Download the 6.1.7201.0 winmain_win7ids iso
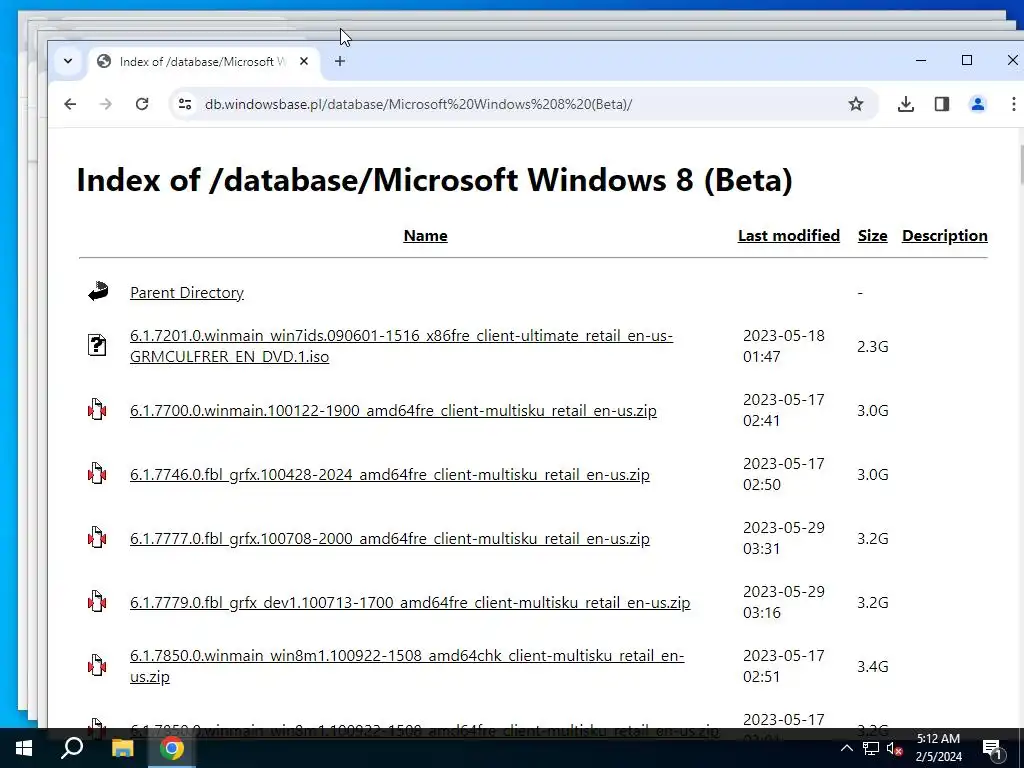The width and height of the screenshot is (1024, 768). (x=401, y=346)
